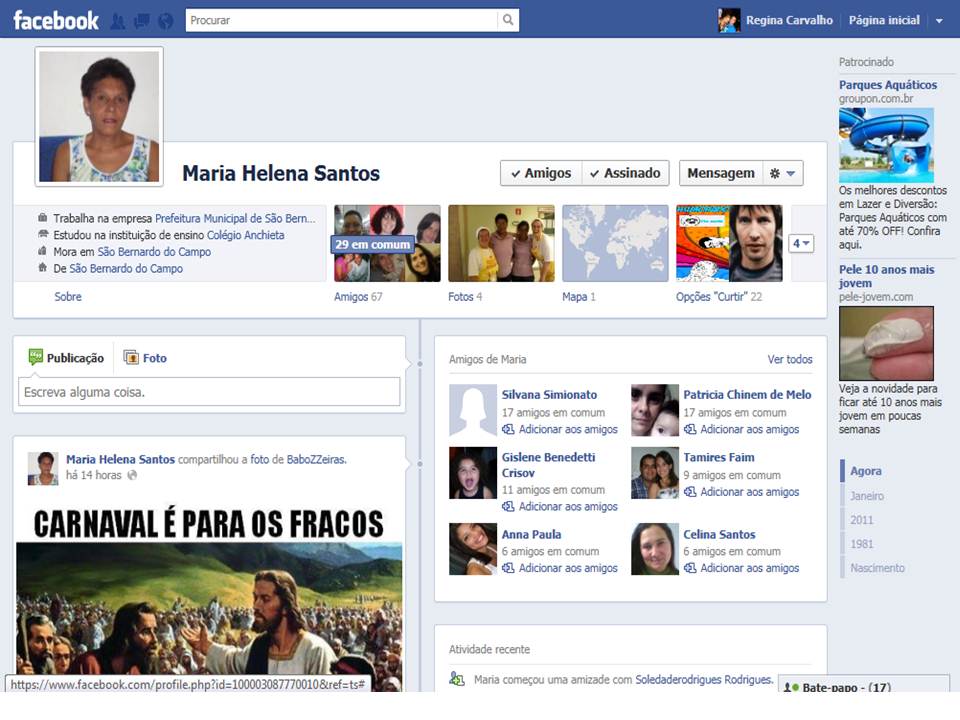960x720 pixels.
Task: Add Silvana Simionato as friend
Action: point(560,429)
